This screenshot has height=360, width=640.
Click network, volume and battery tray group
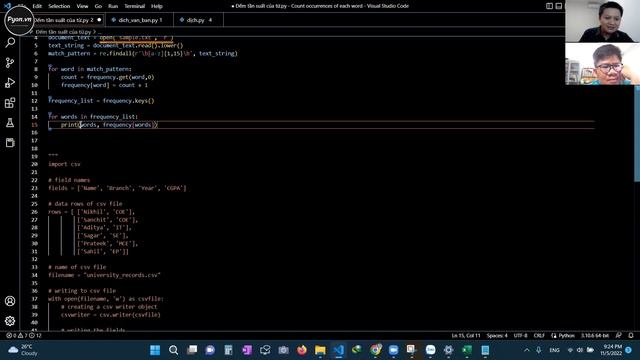[x=580, y=350]
